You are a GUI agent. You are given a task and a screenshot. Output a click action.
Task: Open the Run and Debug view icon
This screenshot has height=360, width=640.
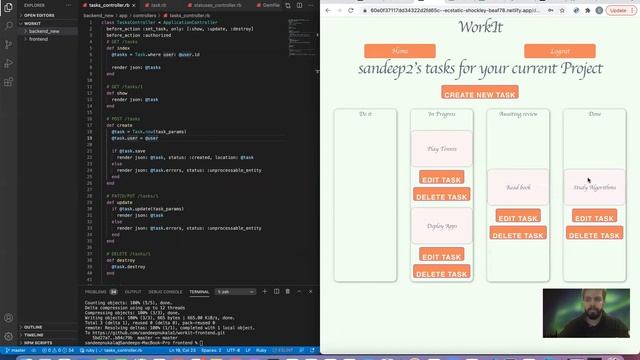tap(8, 63)
